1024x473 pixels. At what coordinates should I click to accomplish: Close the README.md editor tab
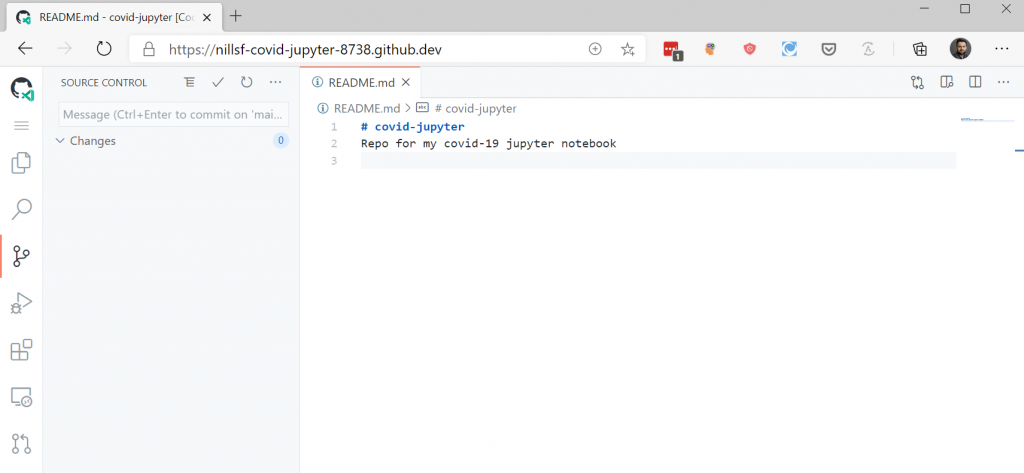point(406,82)
